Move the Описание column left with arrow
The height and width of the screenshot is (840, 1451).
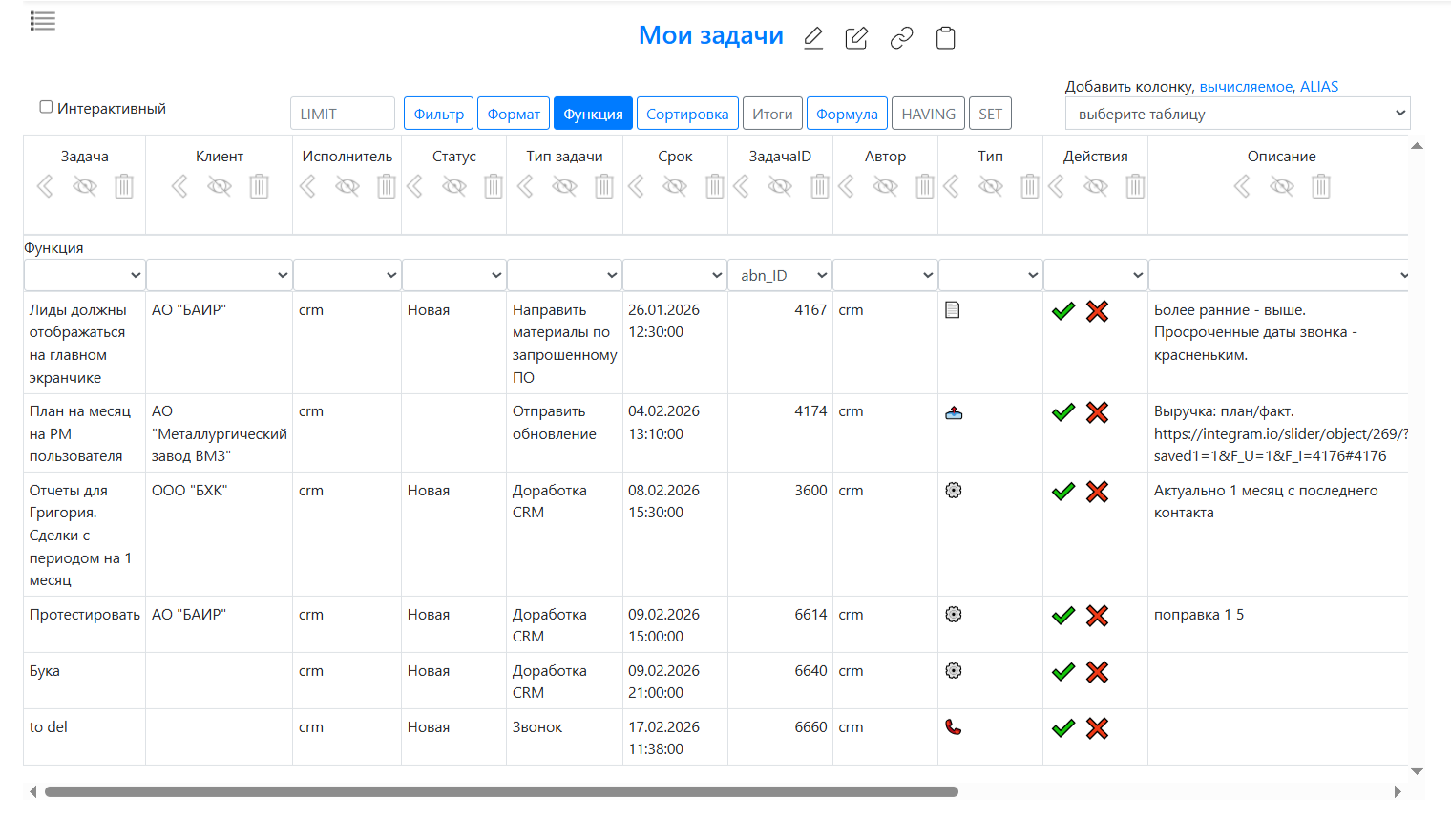pyautogui.click(x=1241, y=186)
